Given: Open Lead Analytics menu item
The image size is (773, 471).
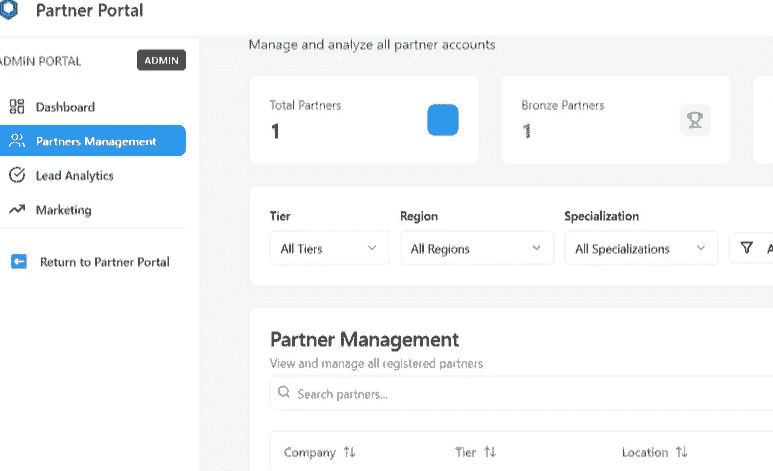Looking at the screenshot, I should [x=75, y=175].
